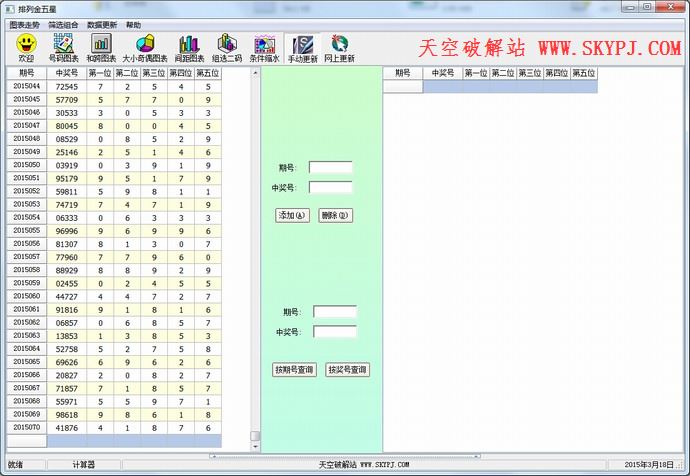Open the 号码图表 number chart
Image resolution: width=690 pixels, height=476 pixels.
pyautogui.click(x=64, y=47)
